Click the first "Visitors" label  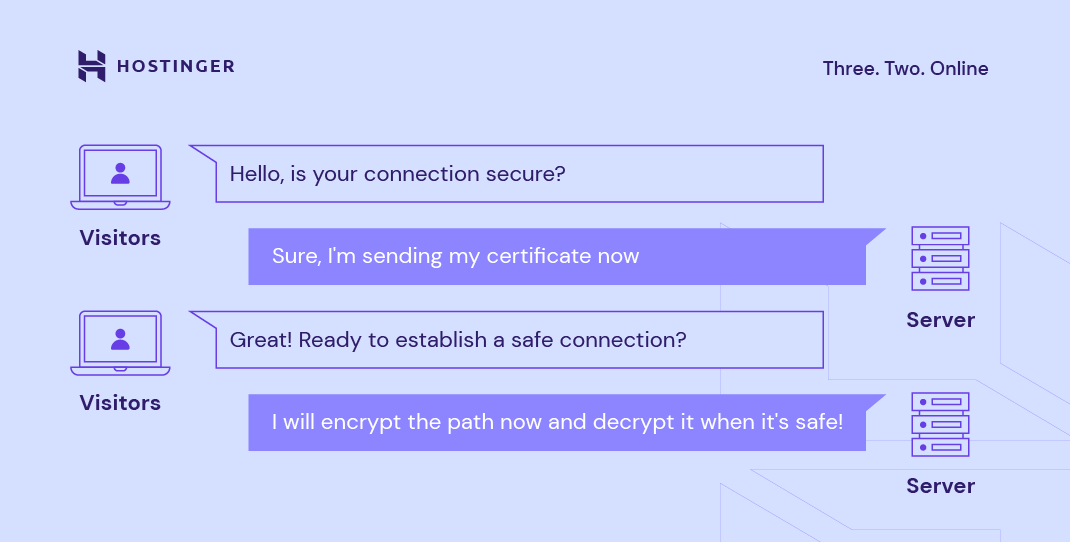click(x=120, y=238)
